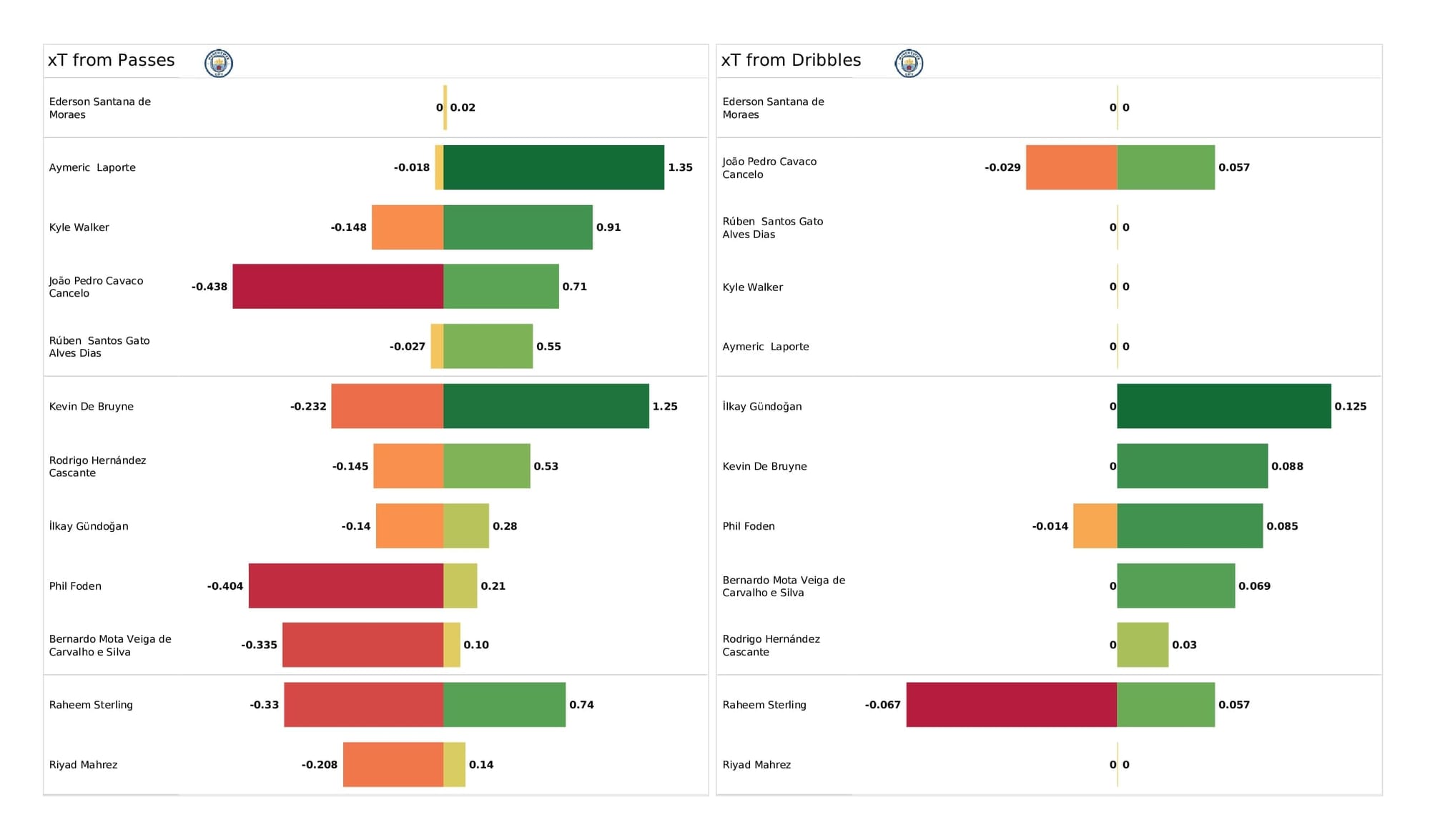Viewport: 1430px width, 840px height.
Task: Click the Manchester City crest beside xT from Dribbles
Action: (x=909, y=63)
